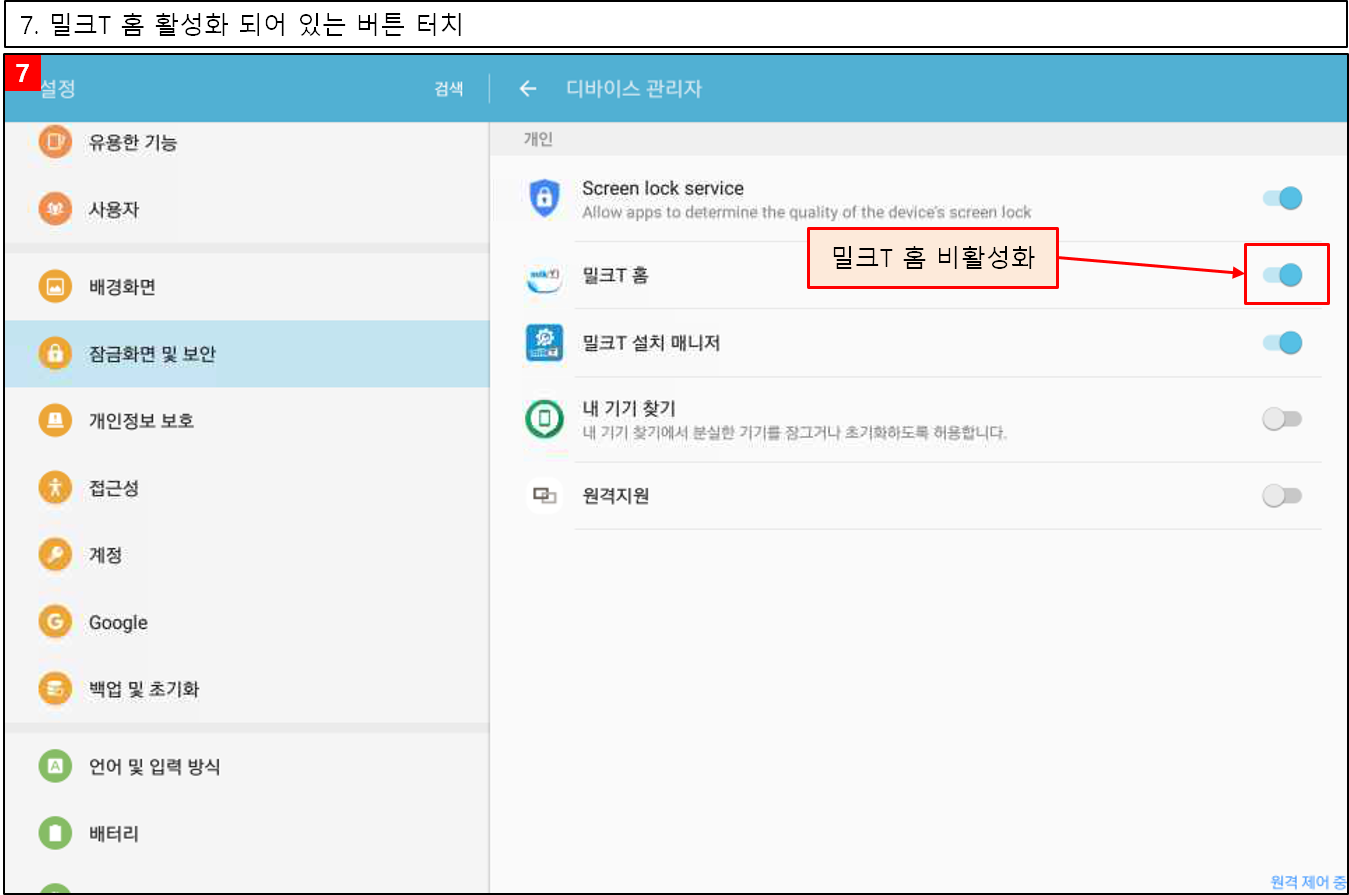
Task: Tap the 계정 label
Action: tap(105, 555)
